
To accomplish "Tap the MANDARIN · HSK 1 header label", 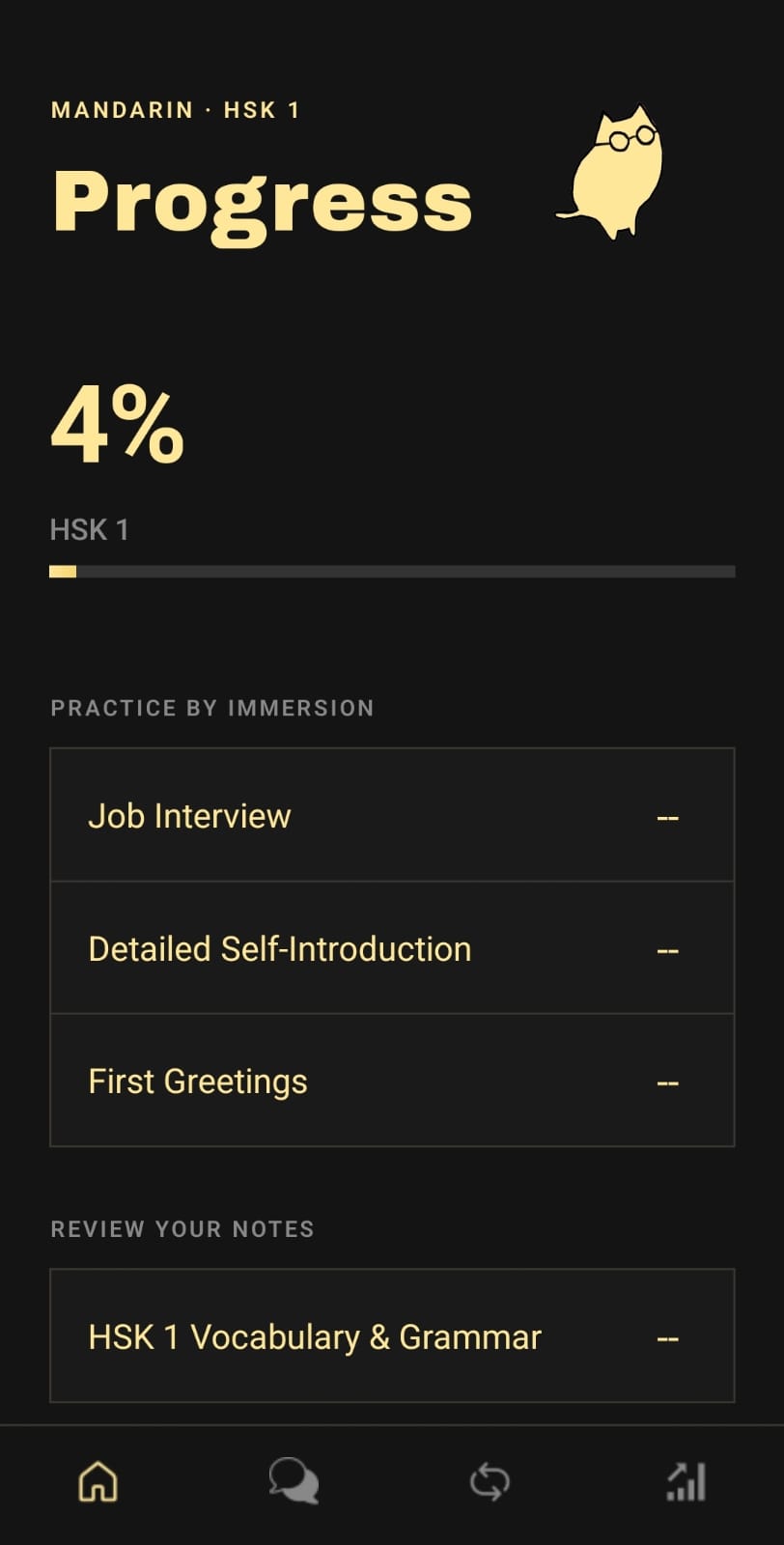I will pyautogui.click(x=175, y=110).
